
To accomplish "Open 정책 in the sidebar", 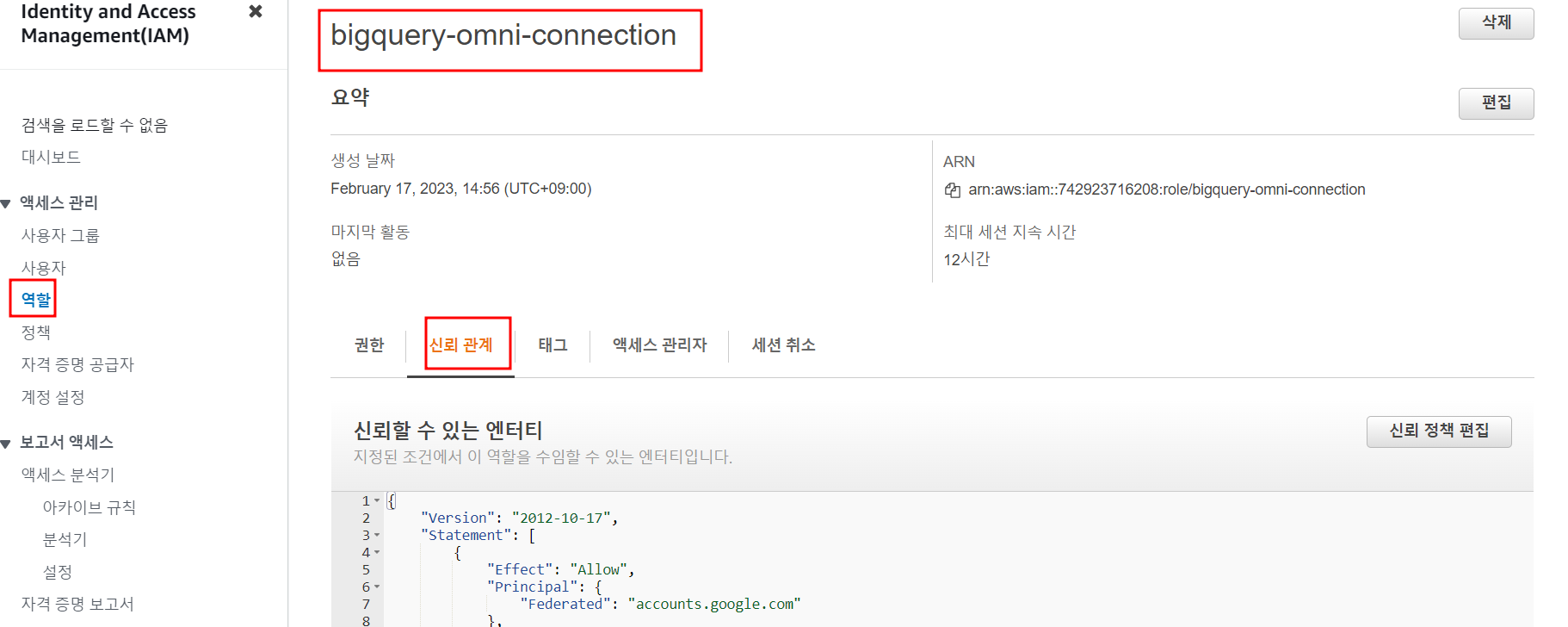I will click(35, 332).
